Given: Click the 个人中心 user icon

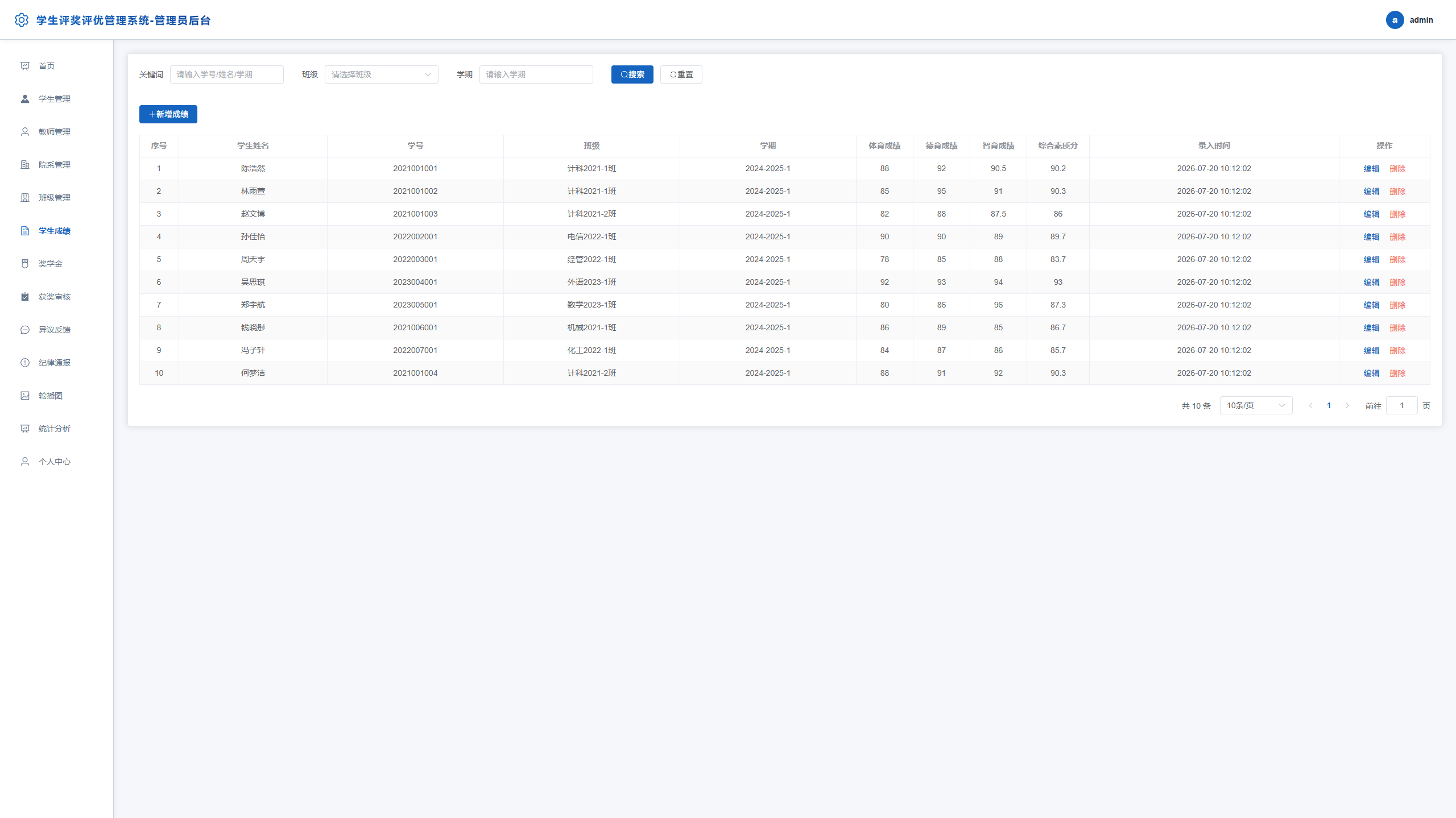Looking at the screenshot, I should point(25,462).
